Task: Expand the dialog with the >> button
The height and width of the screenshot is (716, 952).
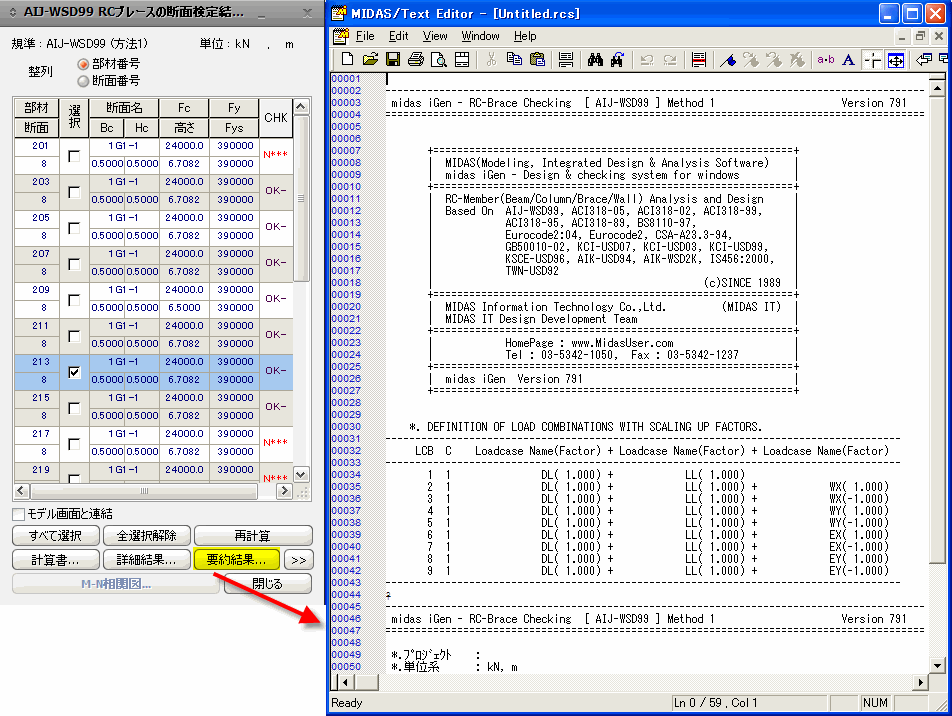Action: click(298, 560)
